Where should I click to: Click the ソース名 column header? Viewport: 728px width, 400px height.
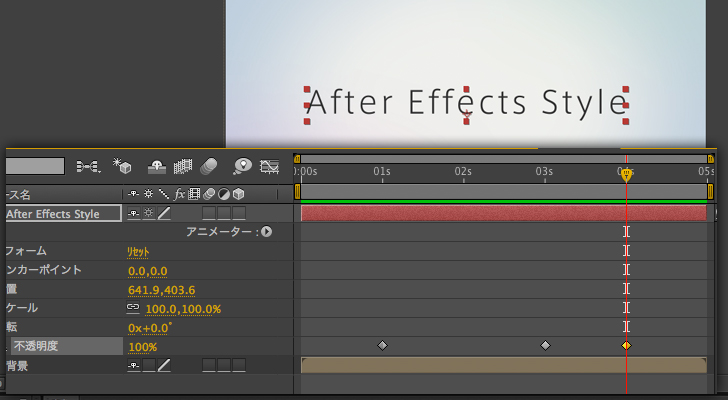click(x=18, y=194)
